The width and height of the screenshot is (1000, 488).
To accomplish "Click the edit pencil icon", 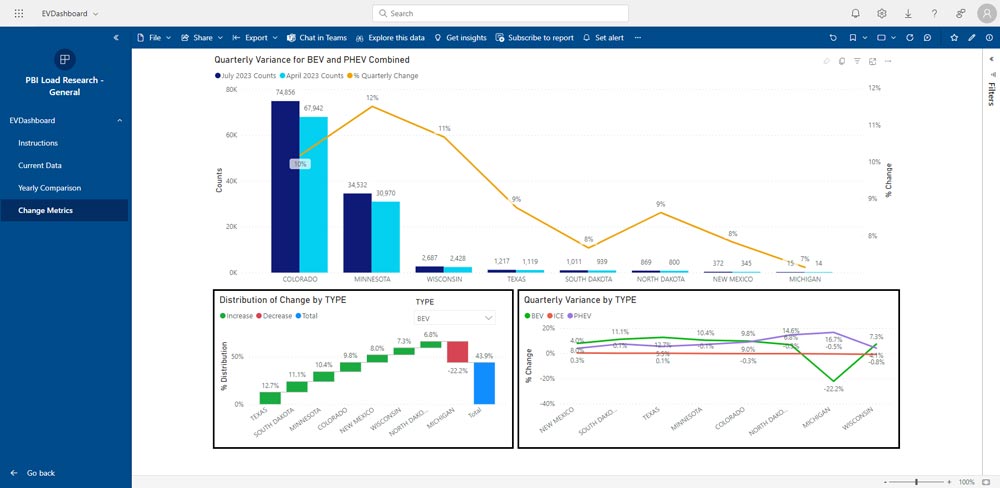I will pos(971,37).
